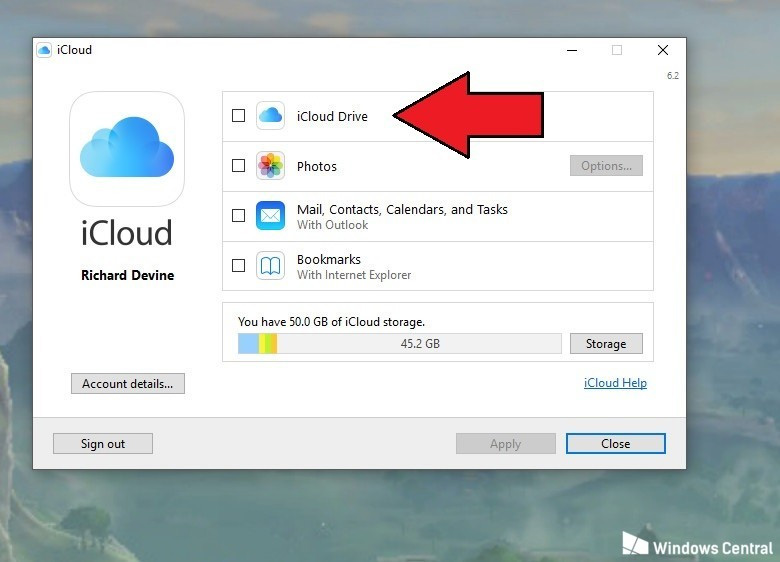The width and height of the screenshot is (780, 562).
Task: Close the iCloud window with X
Action: pyautogui.click(x=663, y=50)
